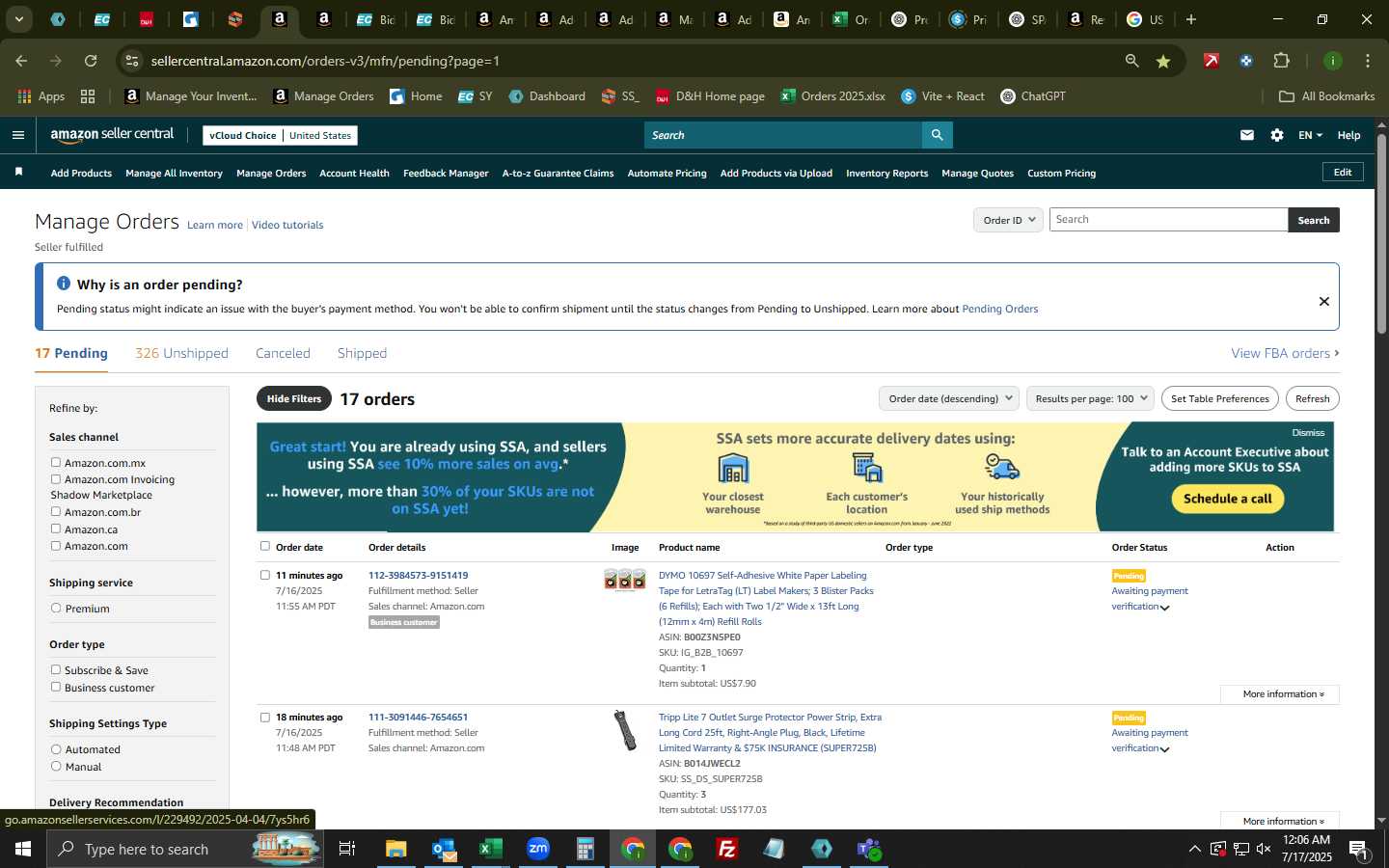The height and width of the screenshot is (868, 1389).
Task: Expand Awaiting payment verification for Tripp Lite order
Action: (x=1164, y=749)
